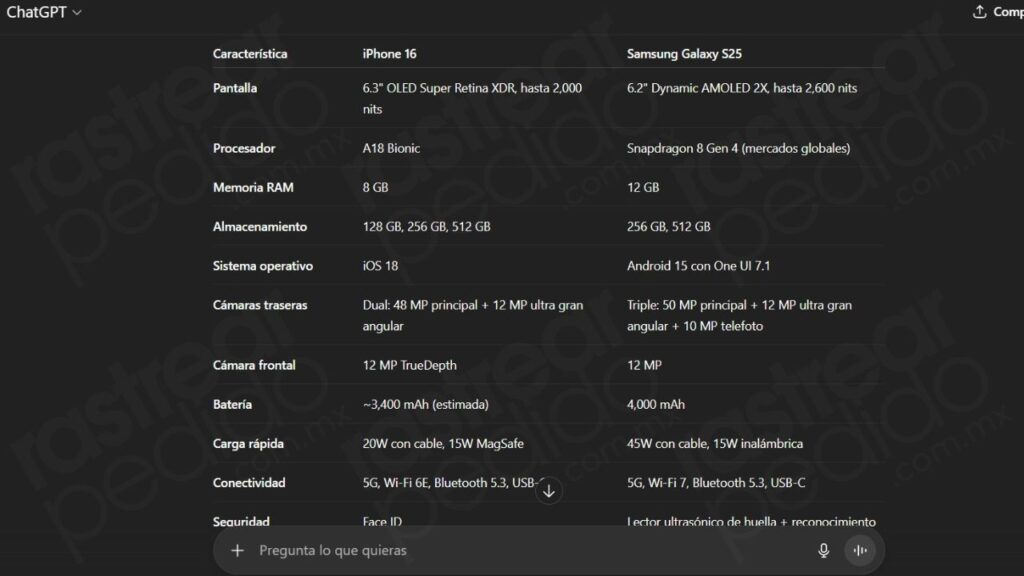Click the microphone dictation icon

click(824, 550)
